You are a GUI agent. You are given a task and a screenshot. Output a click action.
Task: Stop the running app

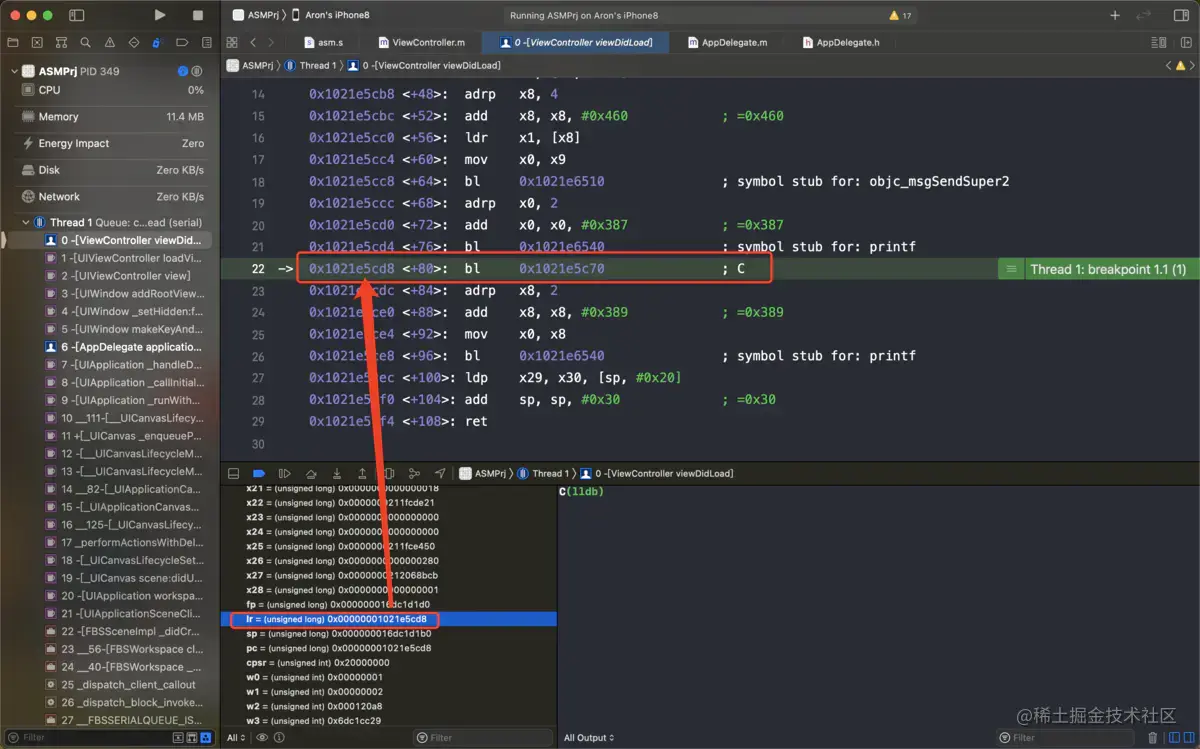[197, 15]
